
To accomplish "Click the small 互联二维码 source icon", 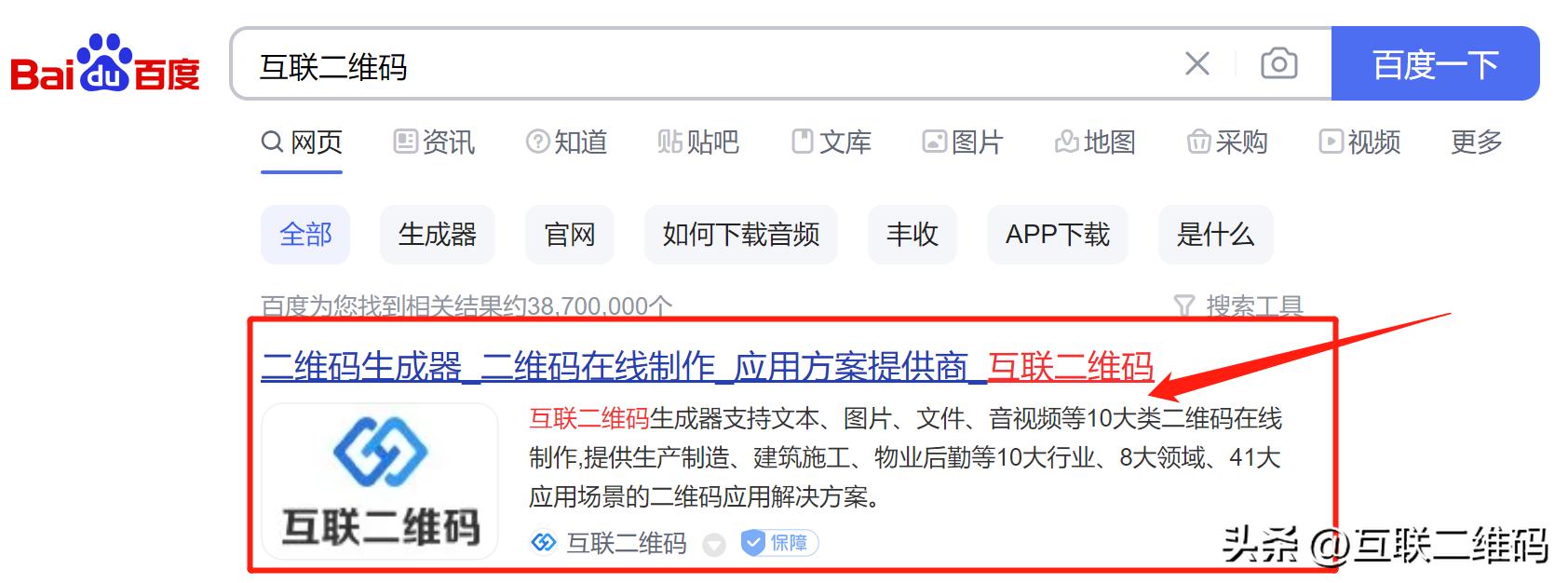I will tap(543, 542).
